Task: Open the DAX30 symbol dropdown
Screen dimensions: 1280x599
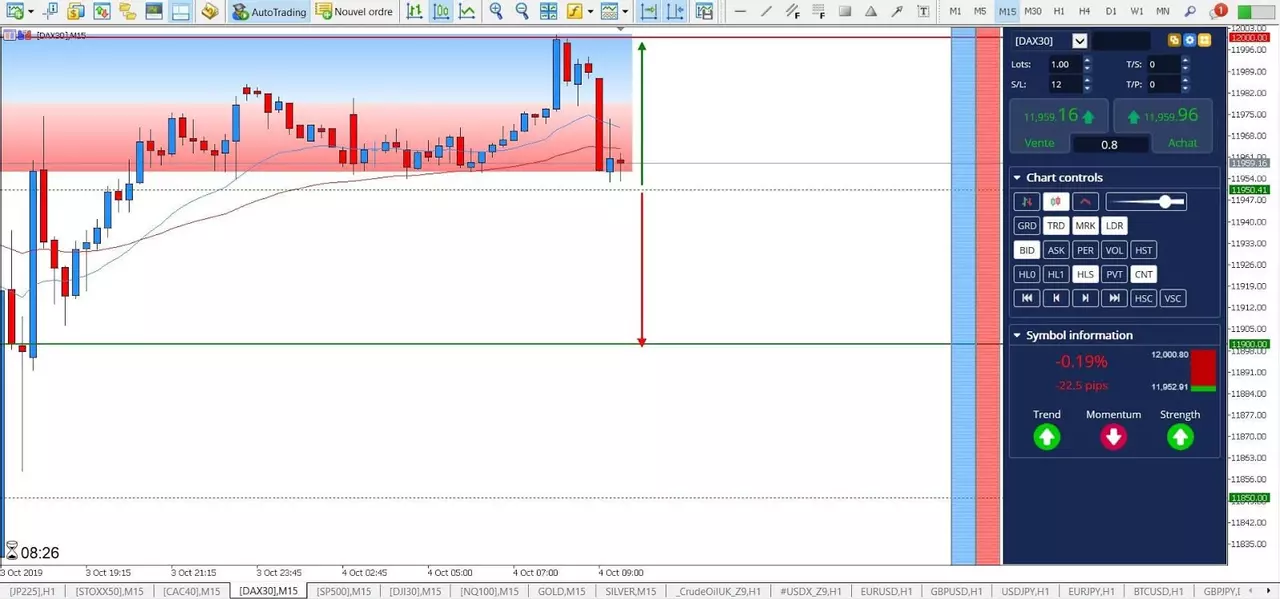Action: (1079, 41)
